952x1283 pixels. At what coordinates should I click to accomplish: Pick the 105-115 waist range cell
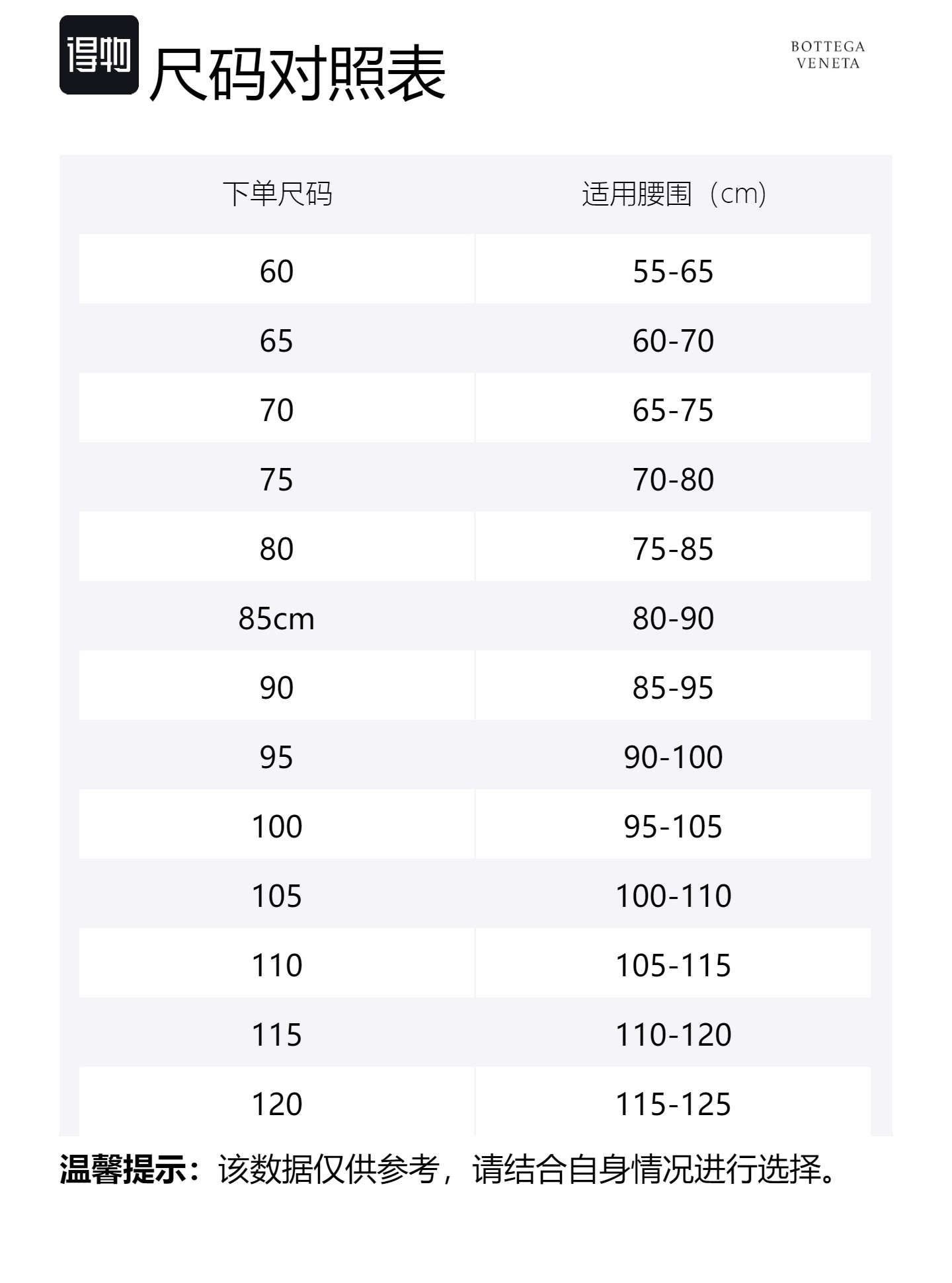(673, 966)
